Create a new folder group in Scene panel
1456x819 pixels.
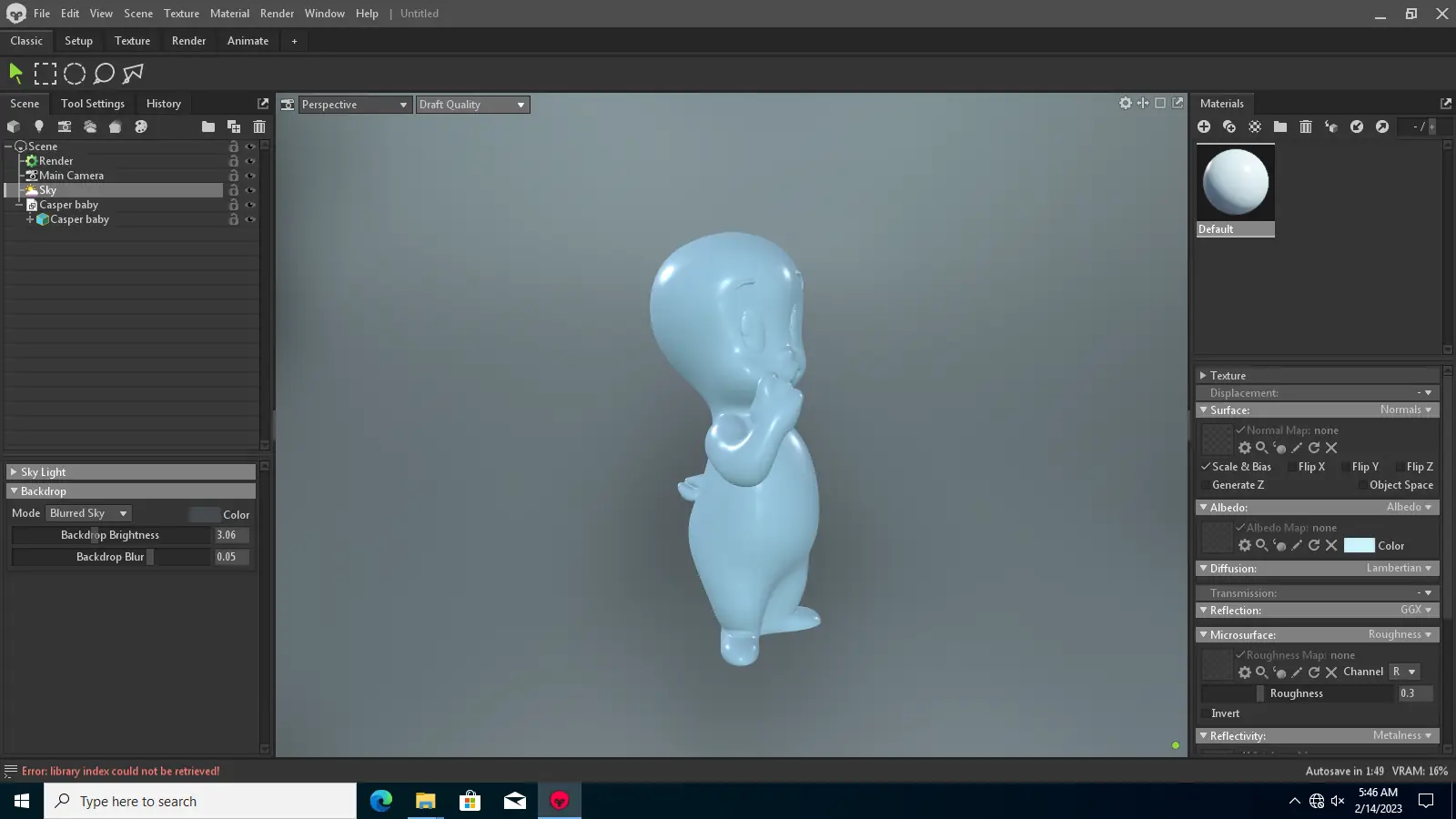pyautogui.click(x=208, y=126)
